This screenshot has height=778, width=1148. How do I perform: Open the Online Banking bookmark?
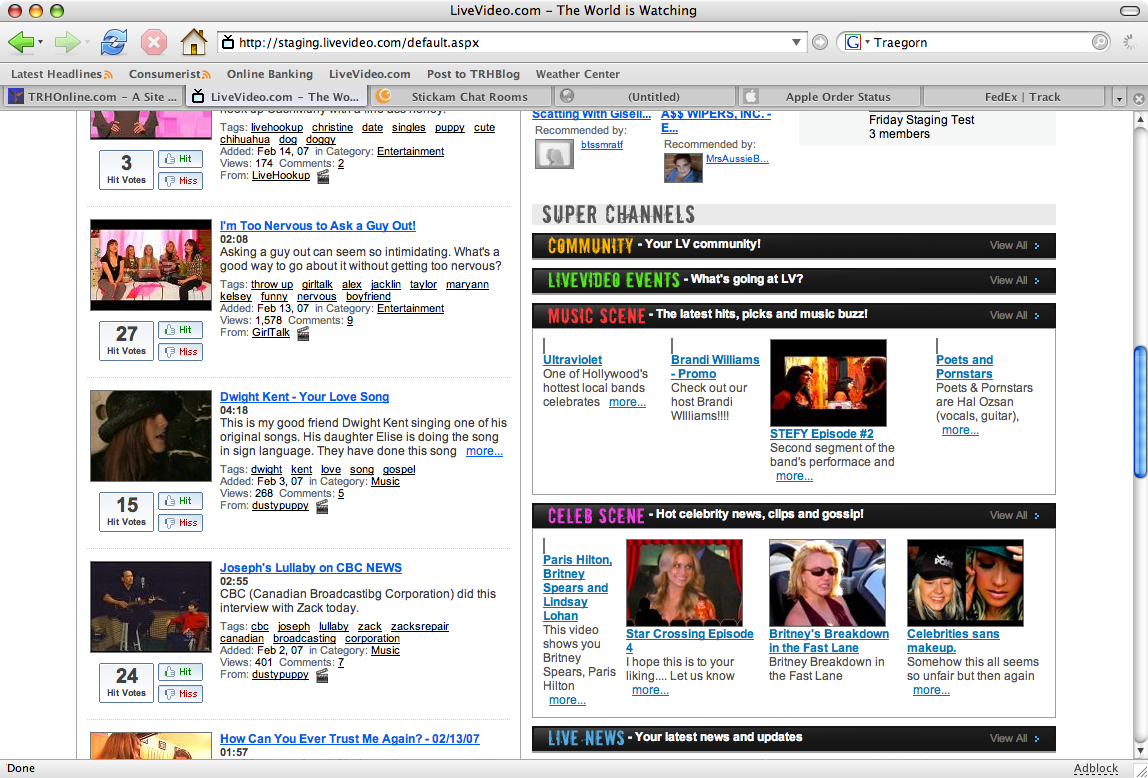click(269, 74)
